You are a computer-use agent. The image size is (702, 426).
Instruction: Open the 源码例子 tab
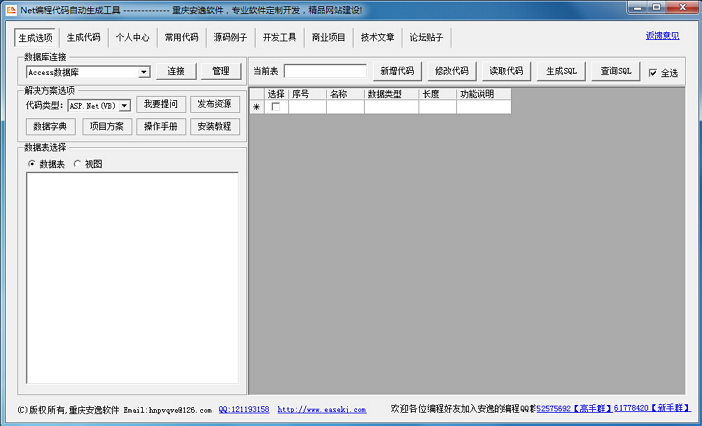pyautogui.click(x=230, y=38)
